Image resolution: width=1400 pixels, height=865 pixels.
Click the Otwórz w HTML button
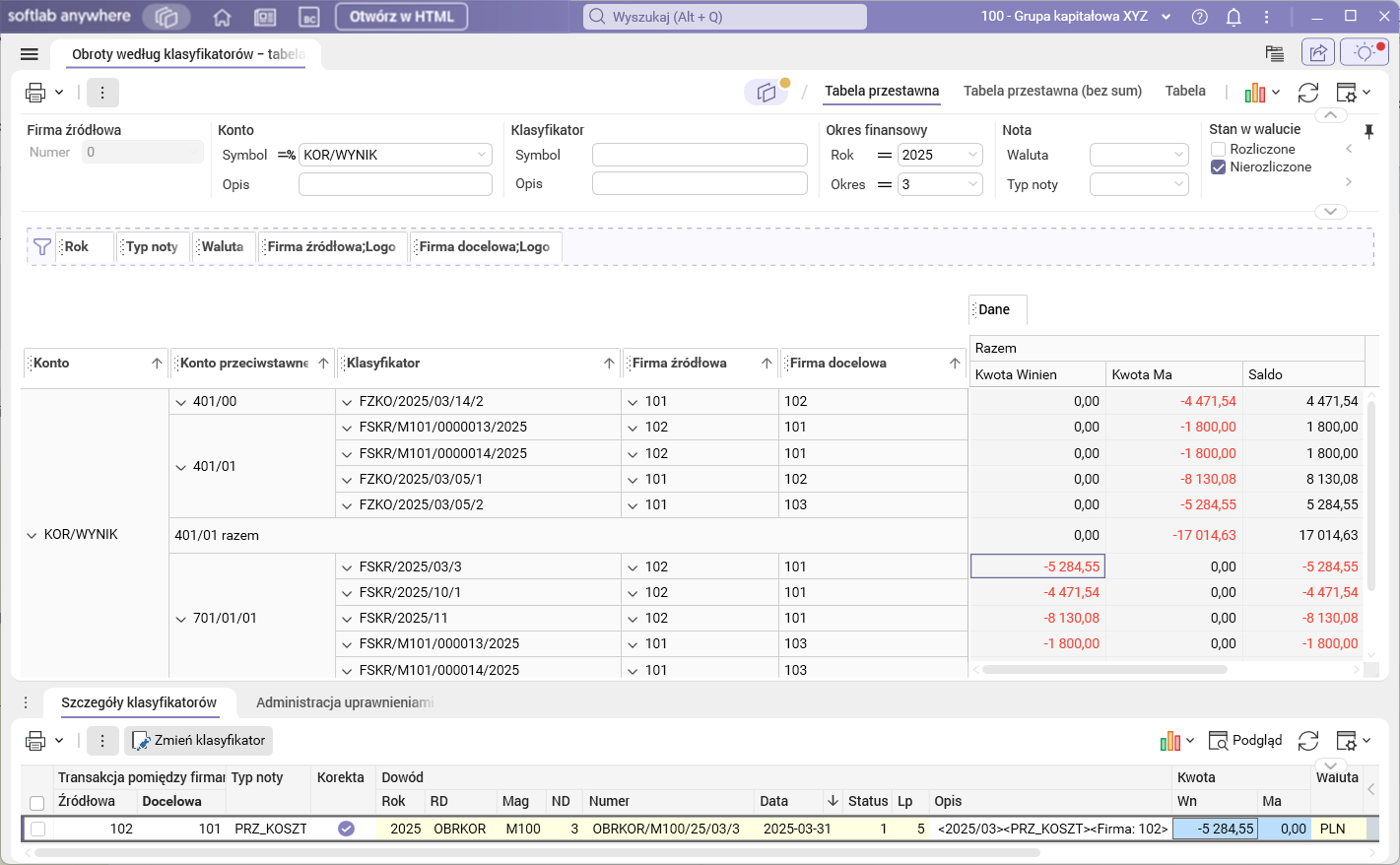401,17
